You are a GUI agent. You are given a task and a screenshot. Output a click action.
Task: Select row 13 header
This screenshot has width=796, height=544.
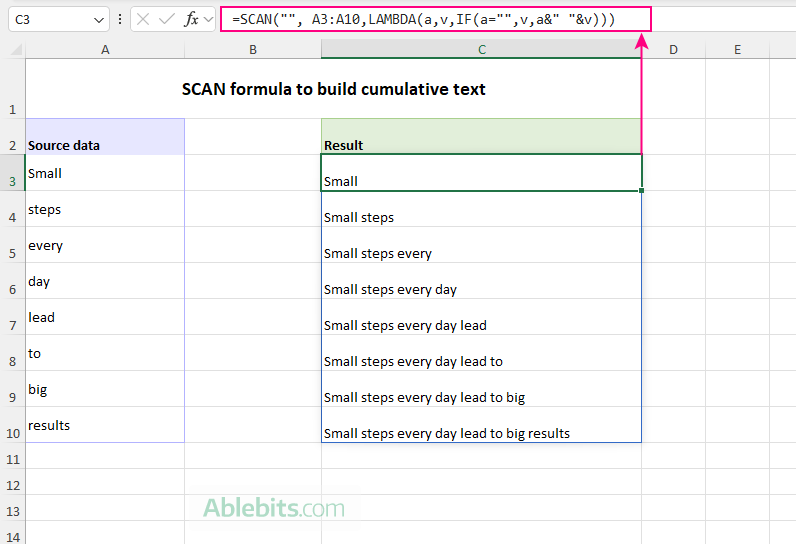[x=13, y=507]
